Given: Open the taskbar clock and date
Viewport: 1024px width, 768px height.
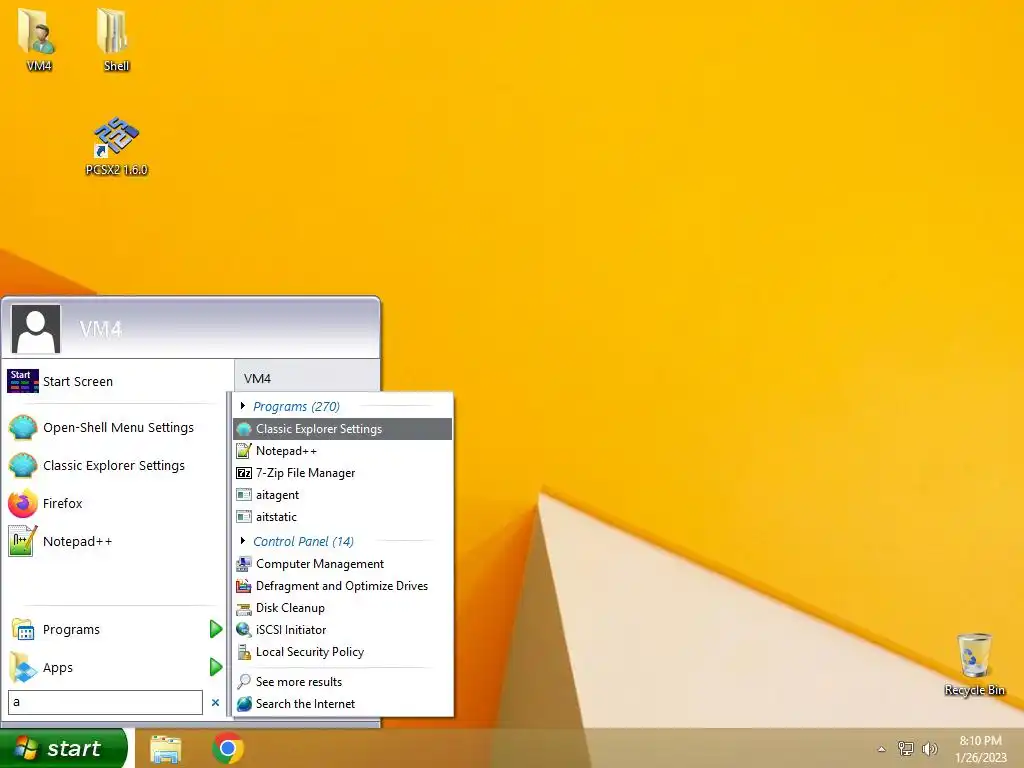Looking at the screenshot, I should [x=980, y=749].
